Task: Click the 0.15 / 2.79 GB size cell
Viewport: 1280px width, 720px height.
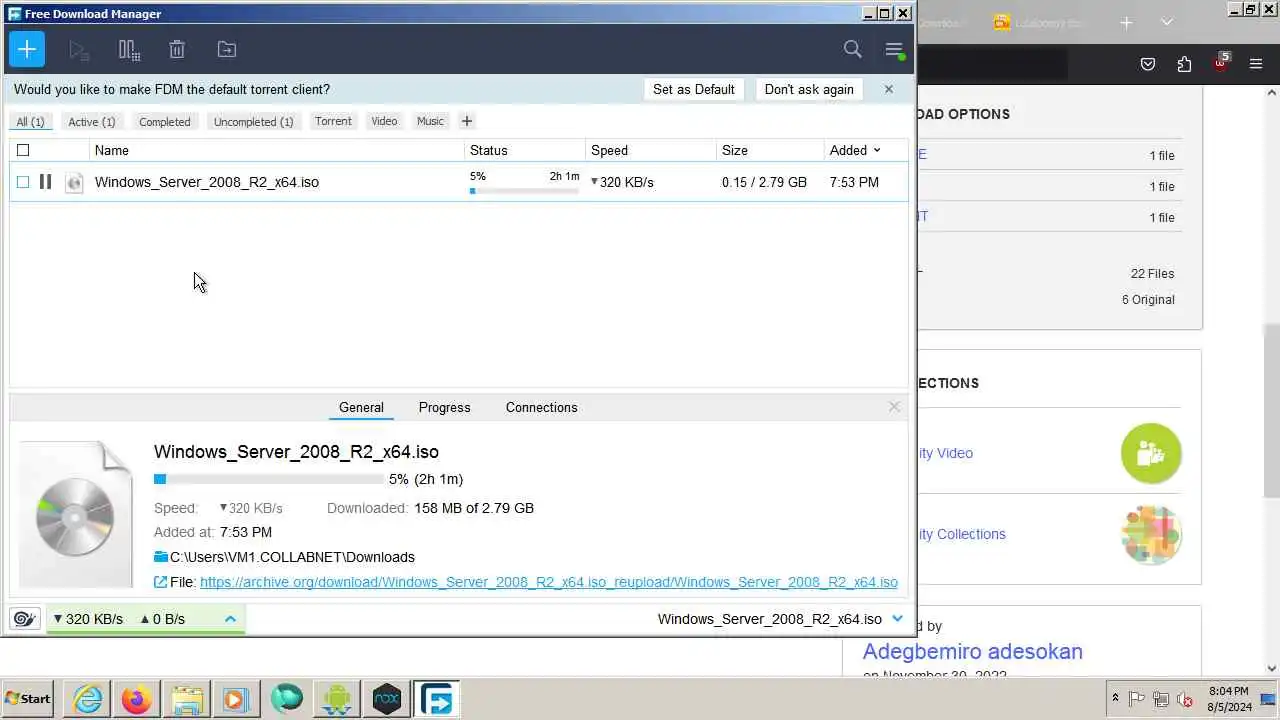Action: point(764,182)
